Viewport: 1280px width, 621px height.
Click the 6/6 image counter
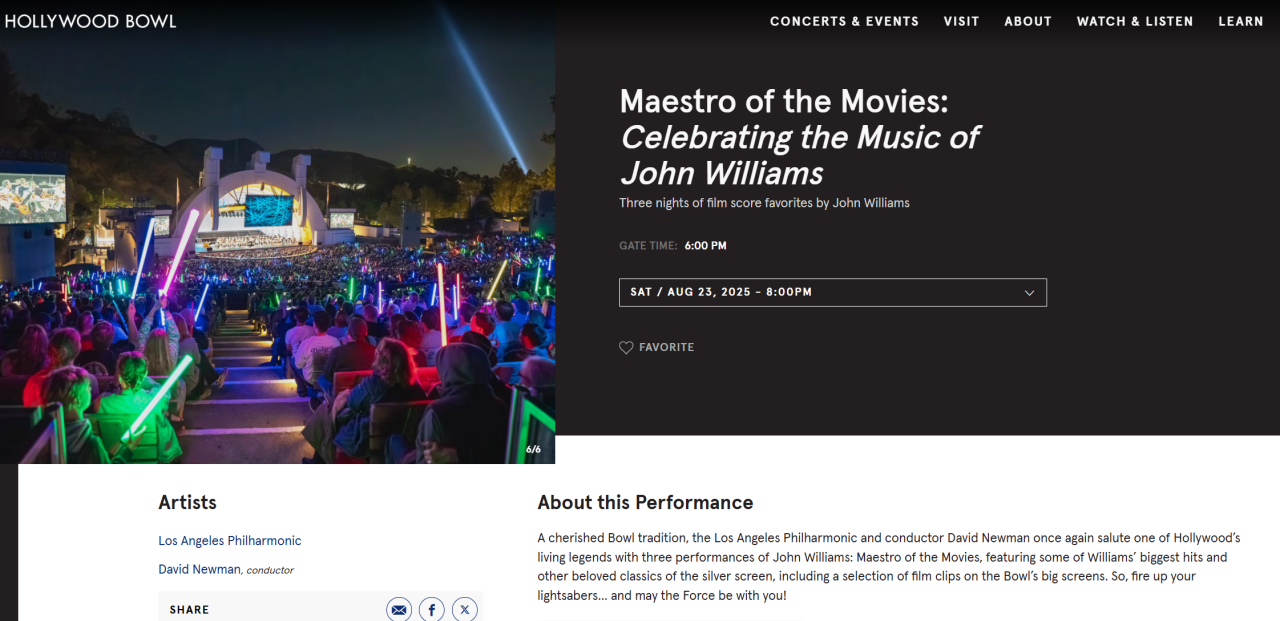[x=533, y=450]
